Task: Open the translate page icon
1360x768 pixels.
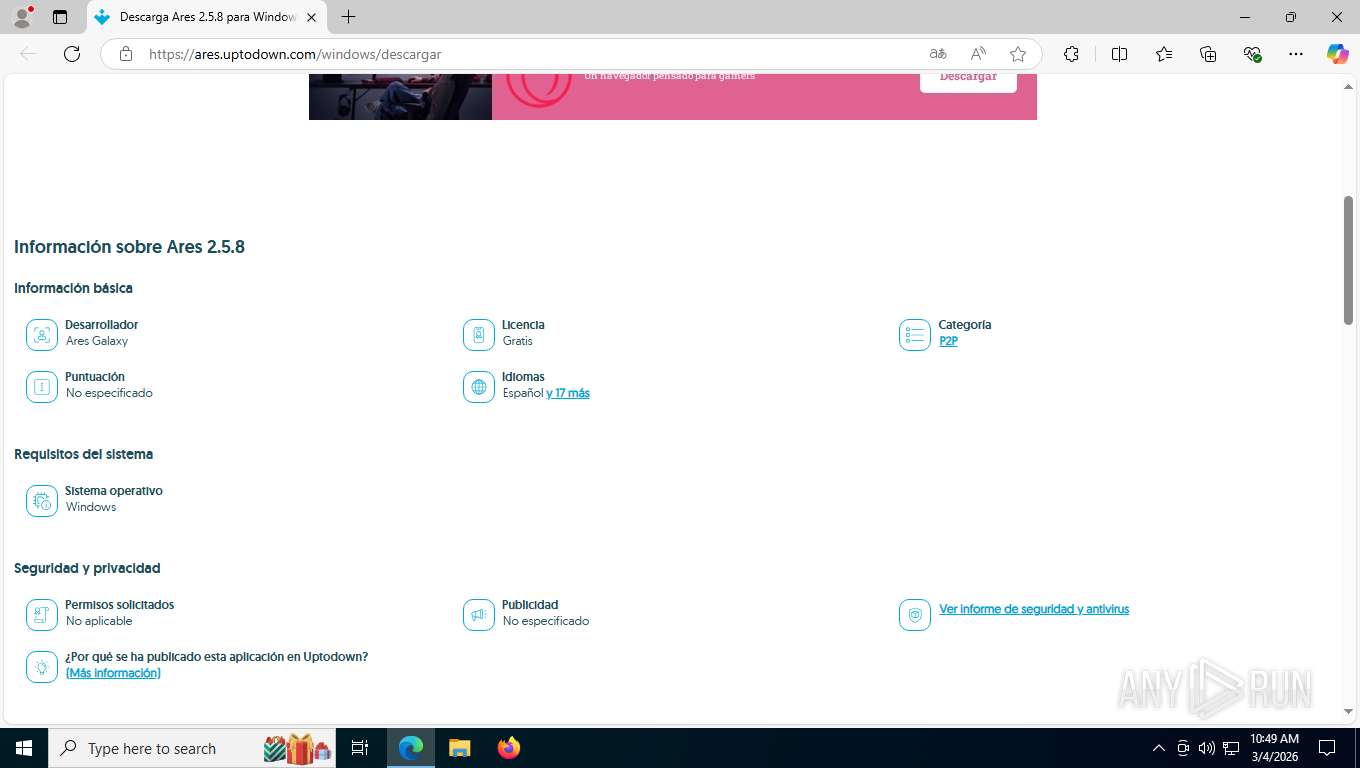Action: point(938,54)
